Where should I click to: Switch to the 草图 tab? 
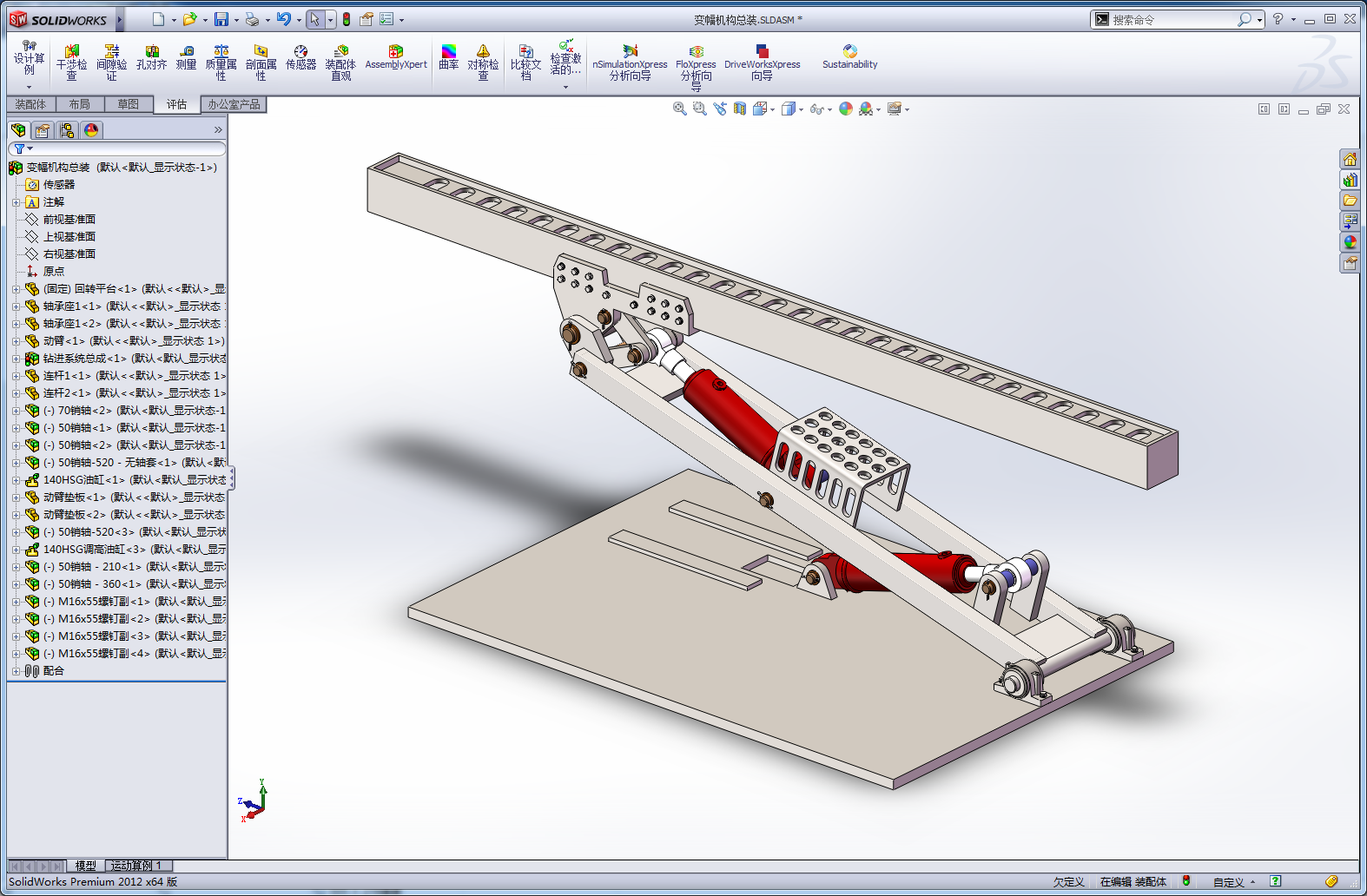click(x=128, y=104)
